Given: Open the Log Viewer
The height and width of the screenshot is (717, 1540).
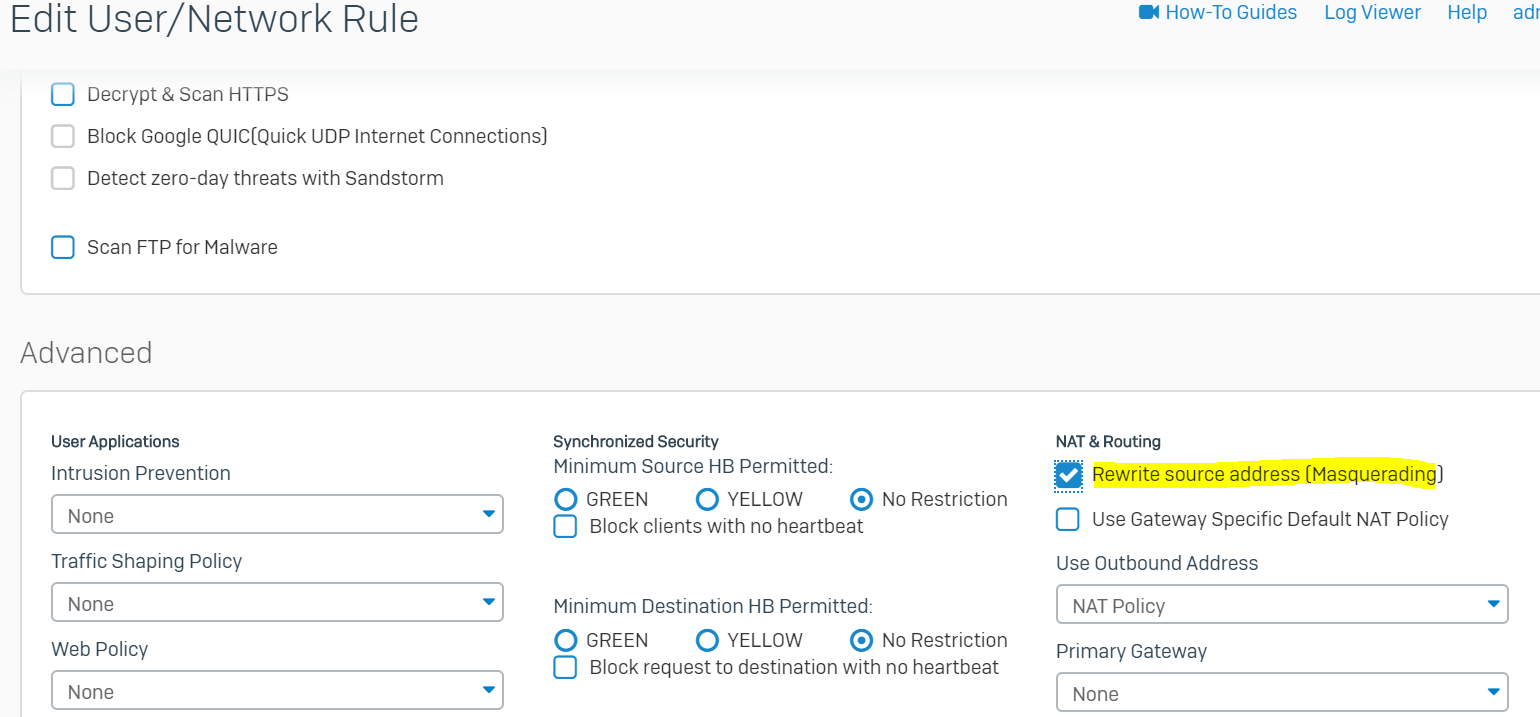Looking at the screenshot, I should coord(1372,12).
